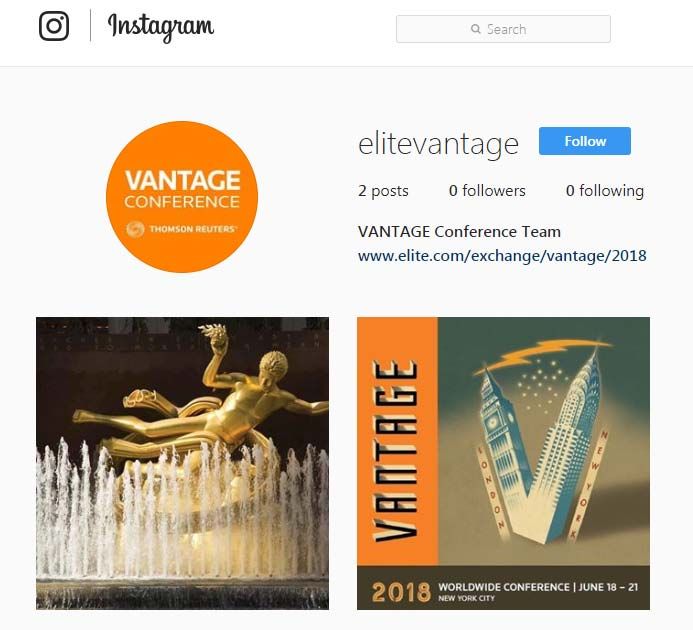Click the Thomson Reuters logo in the profile picture
693x630 pixels.
tap(181, 229)
